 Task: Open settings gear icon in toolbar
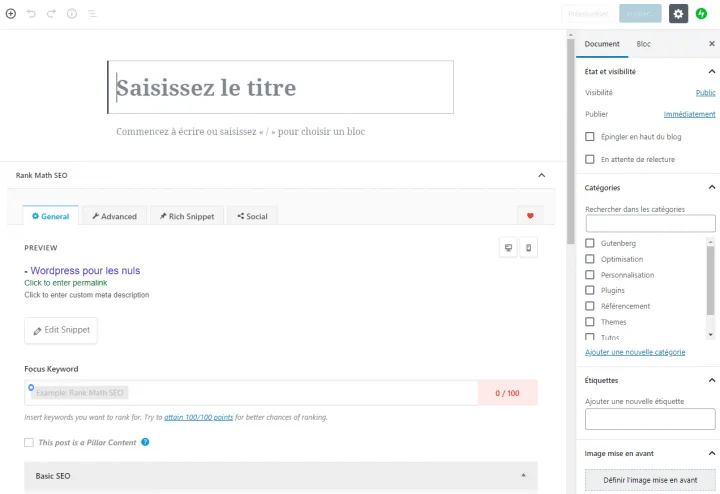(x=678, y=14)
